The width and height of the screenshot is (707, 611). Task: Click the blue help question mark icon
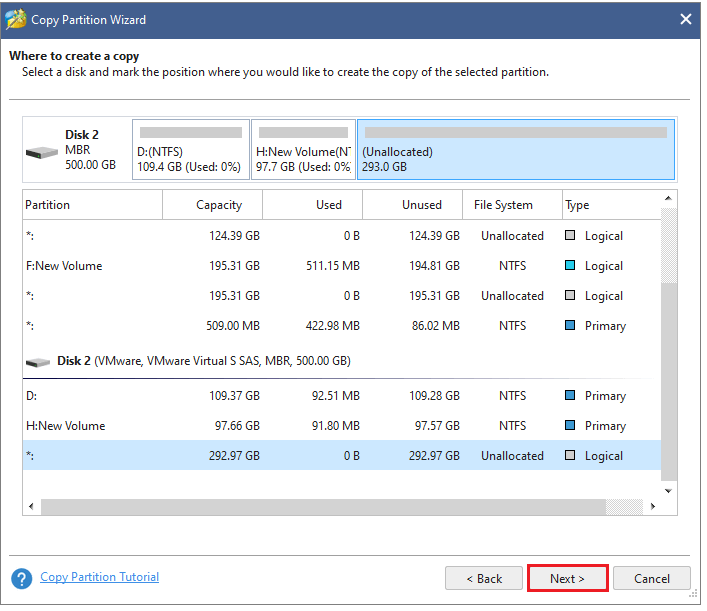(x=22, y=579)
